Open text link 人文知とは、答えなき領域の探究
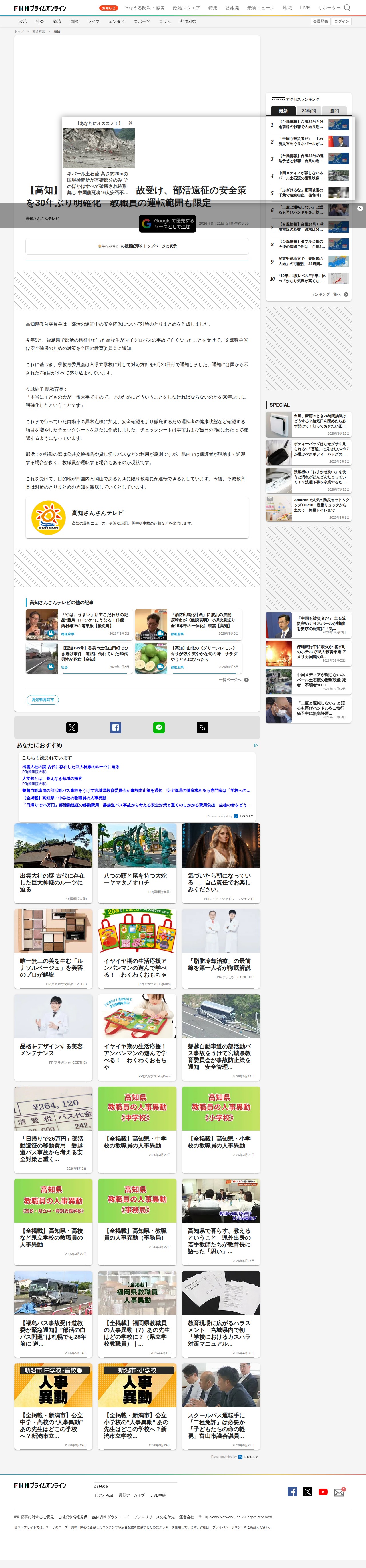 pyautogui.click(x=52, y=778)
